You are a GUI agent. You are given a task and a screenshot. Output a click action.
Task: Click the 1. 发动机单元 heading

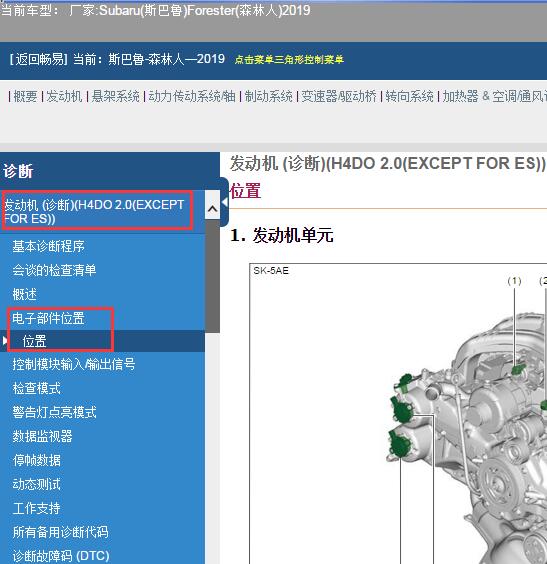(282, 236)
